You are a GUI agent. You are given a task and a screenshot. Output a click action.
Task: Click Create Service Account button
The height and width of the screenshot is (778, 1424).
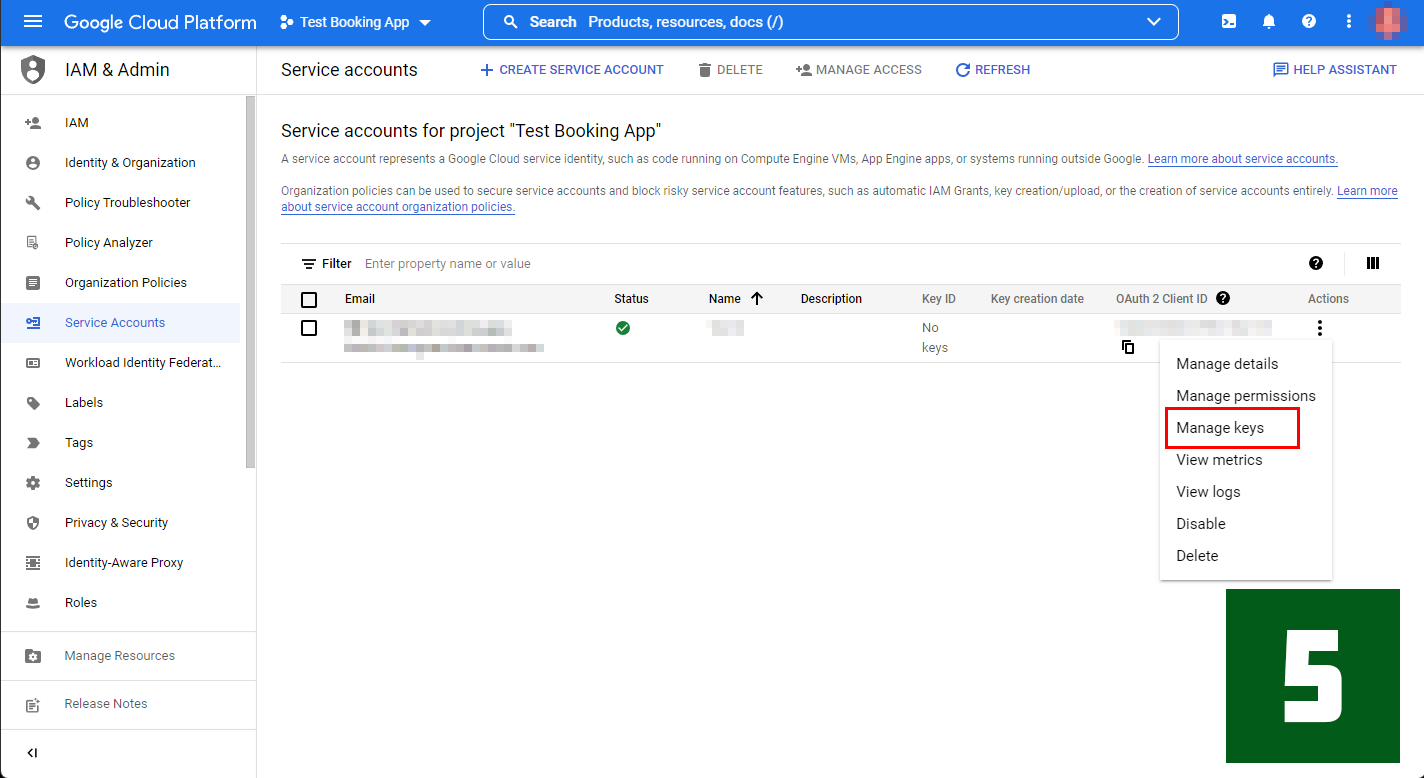(x=572, y=70)
